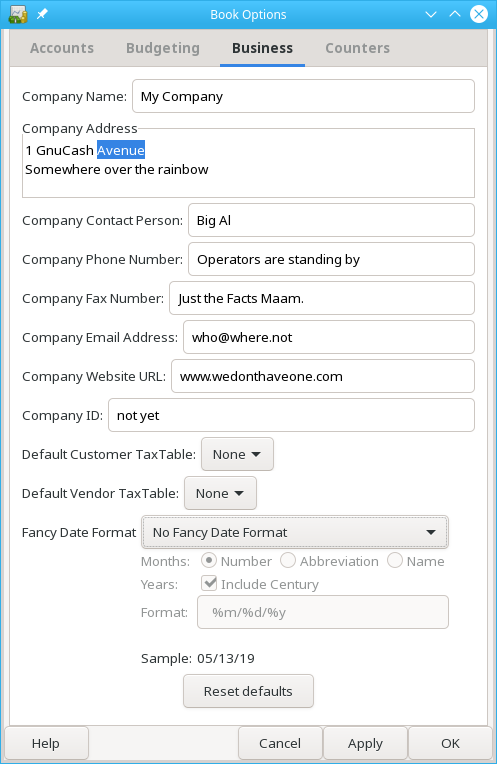497x764 pixels.
Task: Apply the Book Options changes
Action: click(x=365, y=743)
